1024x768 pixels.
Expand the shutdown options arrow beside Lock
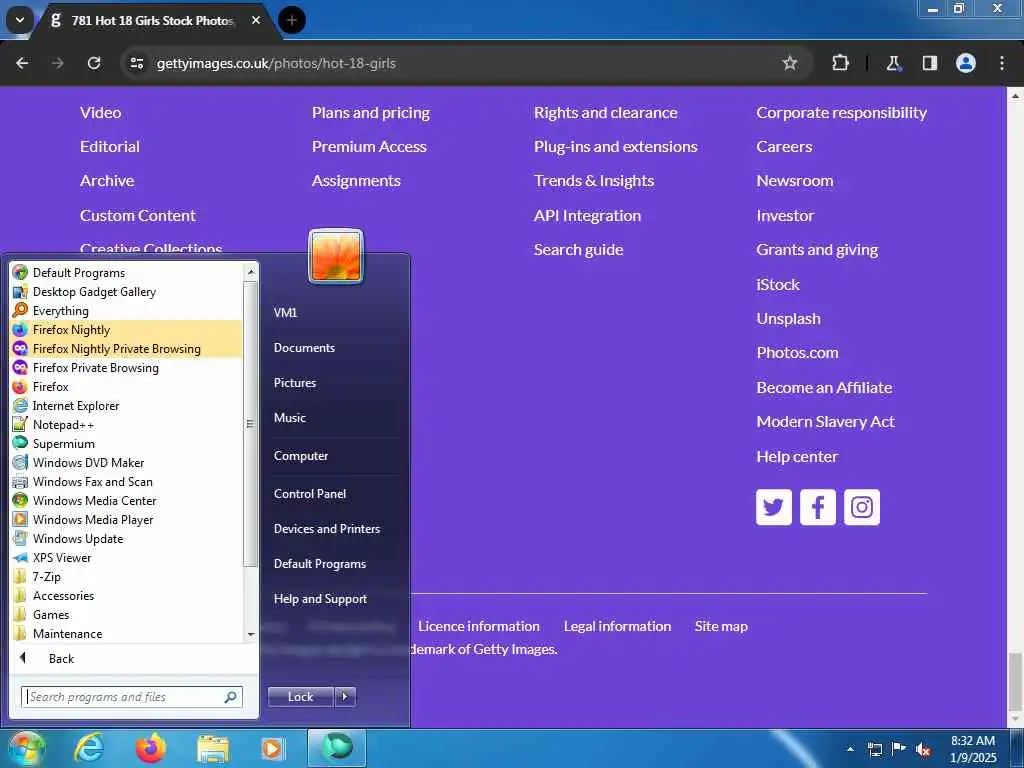click(x=345, y=697)
